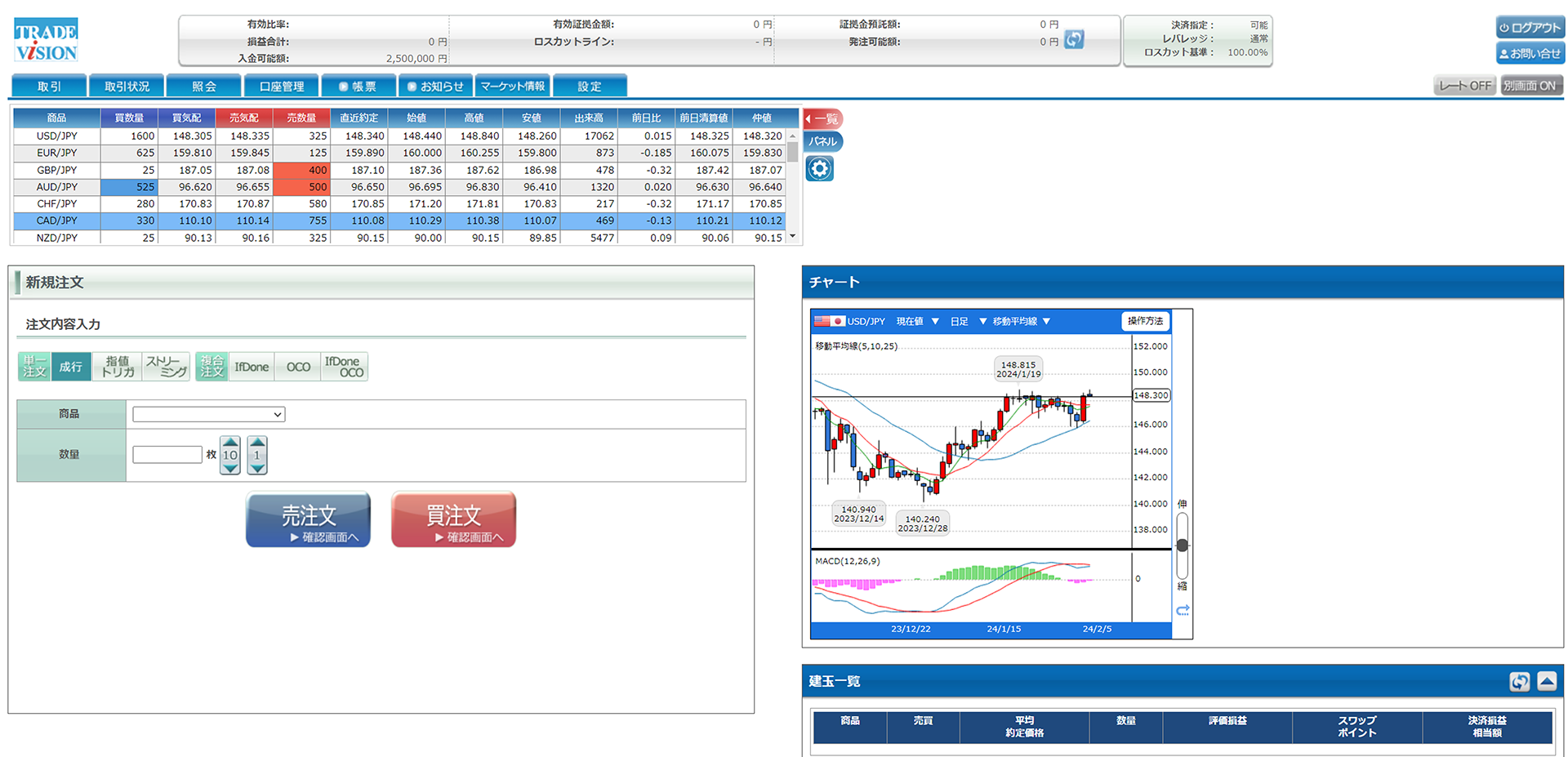Viewport: 1568px width, 757px height.
Task: Toggle 別画面 ON button
Action: (1531, 86)
